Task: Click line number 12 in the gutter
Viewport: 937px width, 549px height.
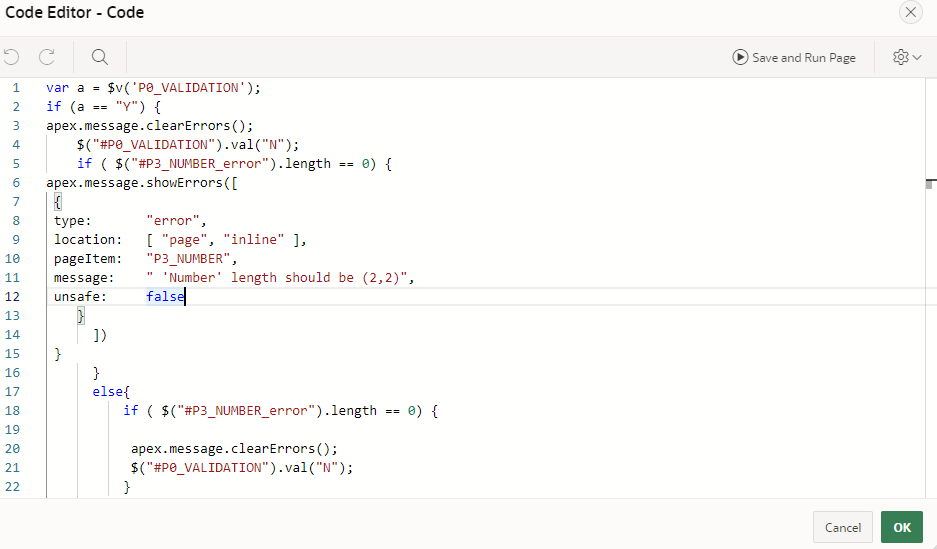Action: (x=13, y=296)
